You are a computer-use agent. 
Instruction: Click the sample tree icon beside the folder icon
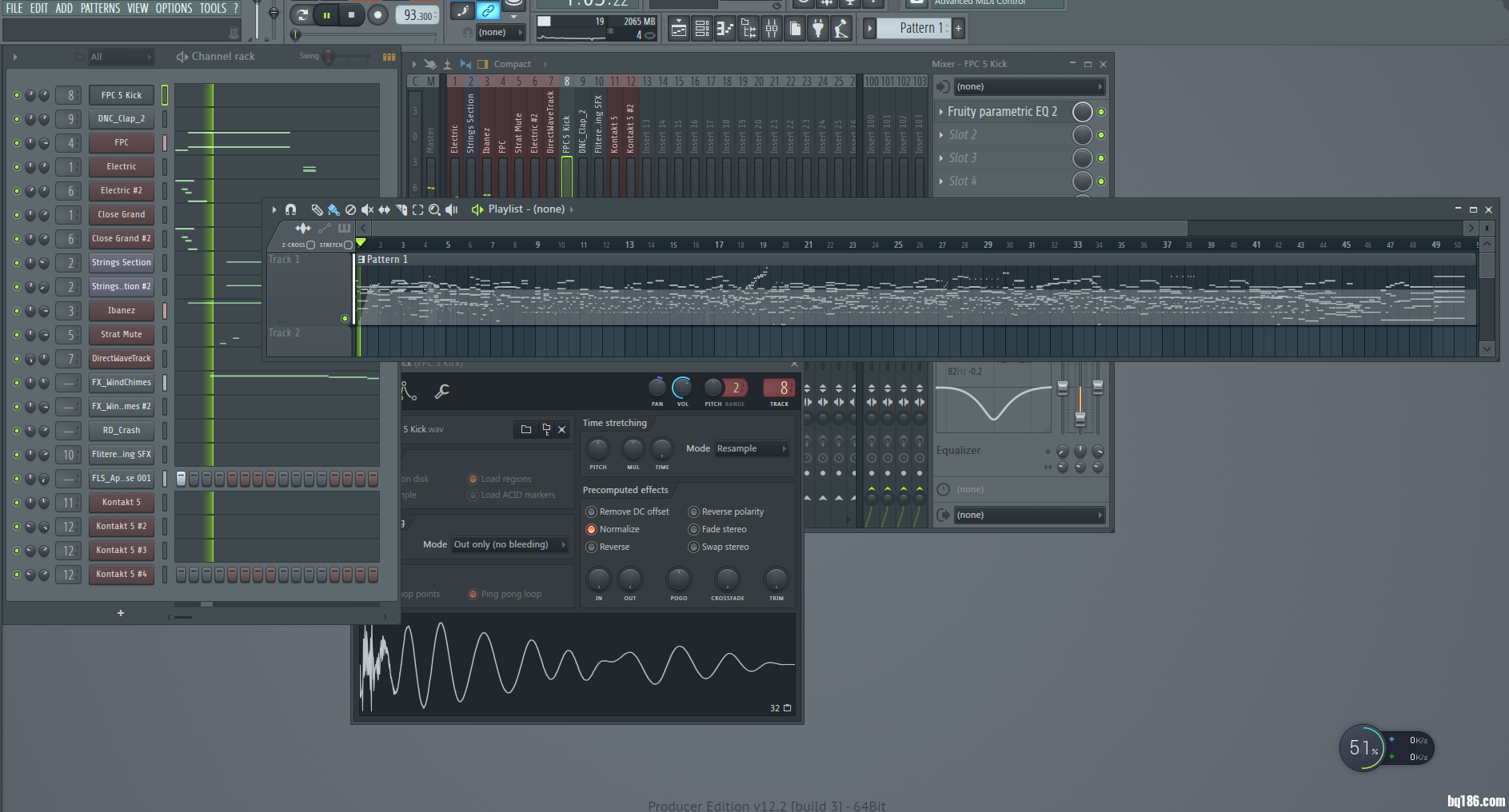click(x=545, y=429)
